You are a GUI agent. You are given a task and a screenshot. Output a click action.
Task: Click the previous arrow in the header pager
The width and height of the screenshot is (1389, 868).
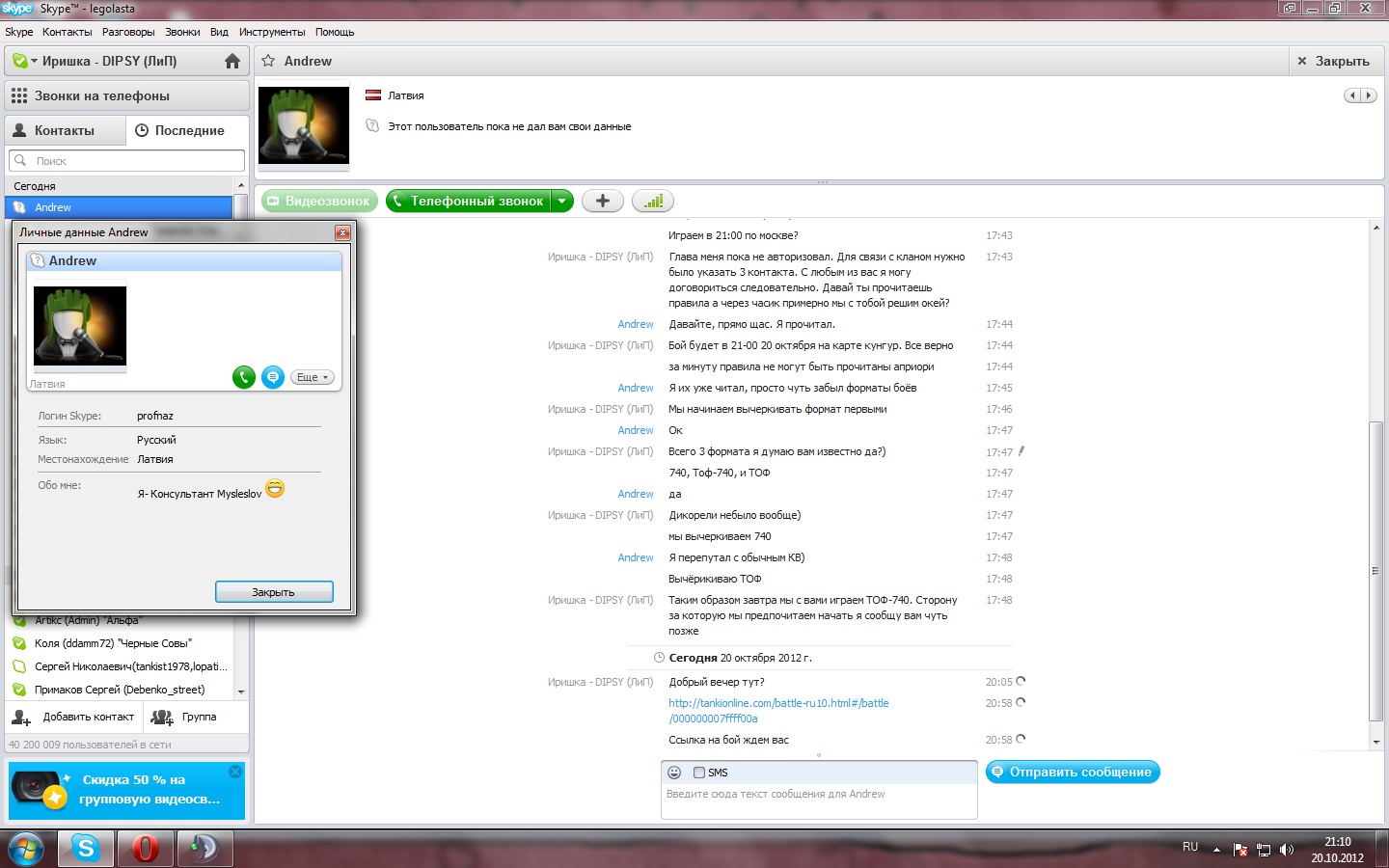pyautogui.click(x=1352, y=95)
